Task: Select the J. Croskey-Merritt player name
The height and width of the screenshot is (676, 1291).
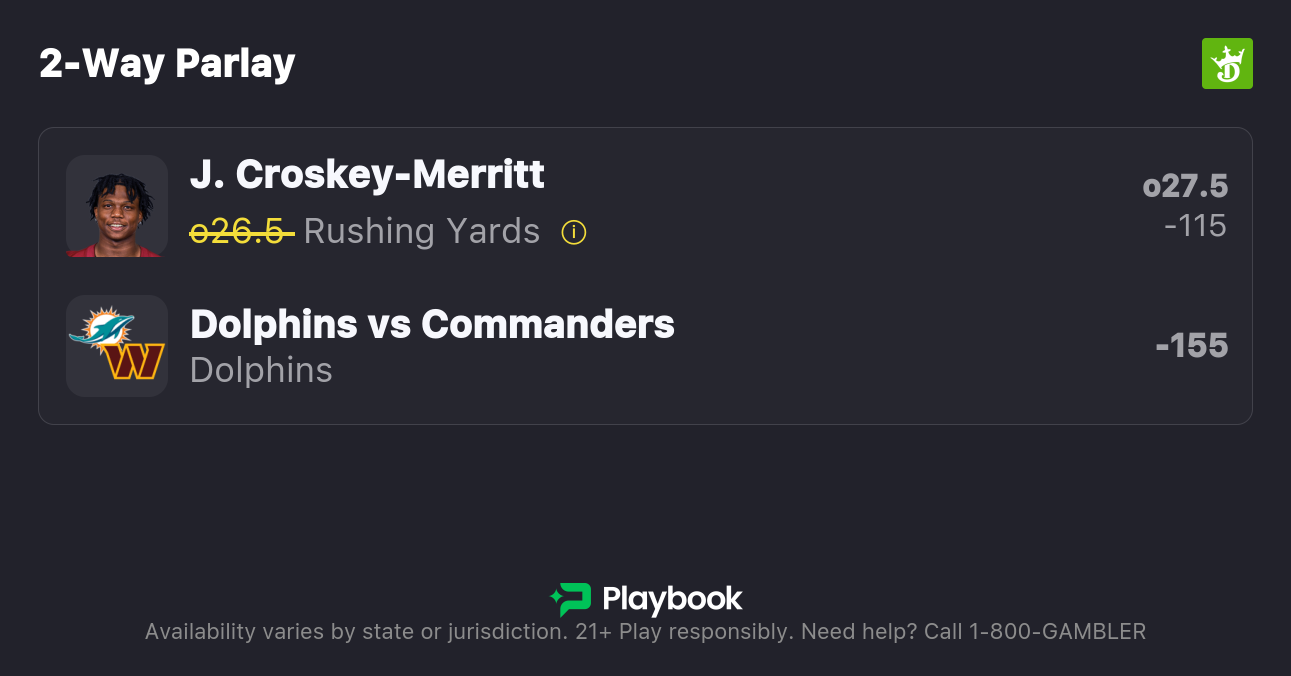Action: pyautogui.click(x=367, y=175)
